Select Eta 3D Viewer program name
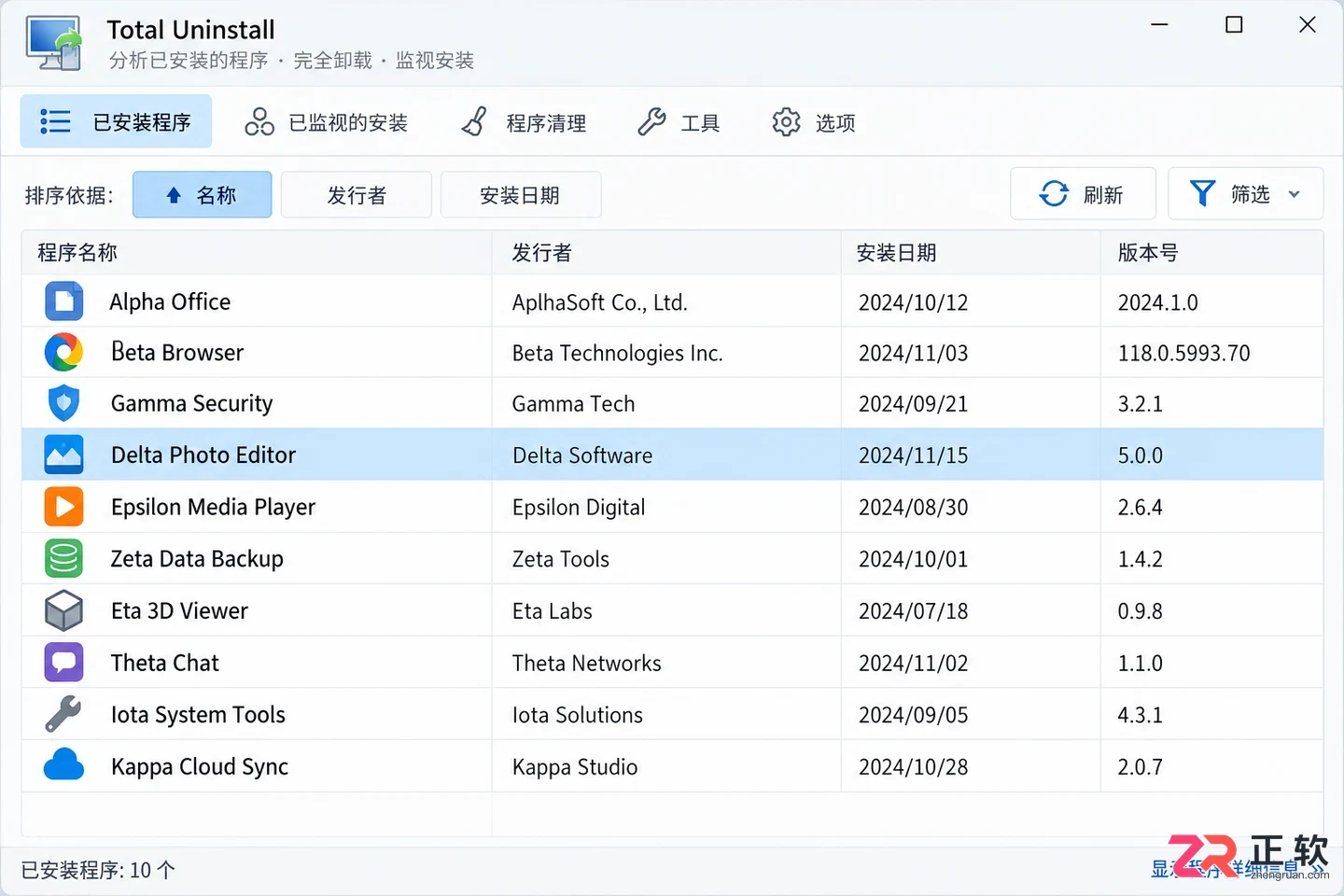This screenshot has height=896, width=1344. tap(179, 610)
